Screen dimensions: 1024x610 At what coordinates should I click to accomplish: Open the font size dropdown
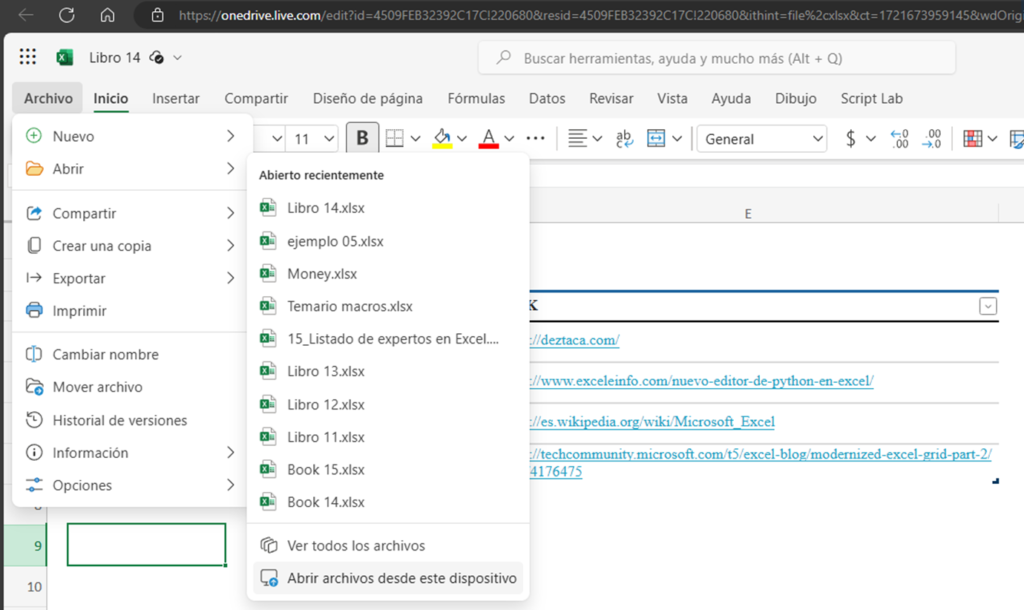pos(329,138)
